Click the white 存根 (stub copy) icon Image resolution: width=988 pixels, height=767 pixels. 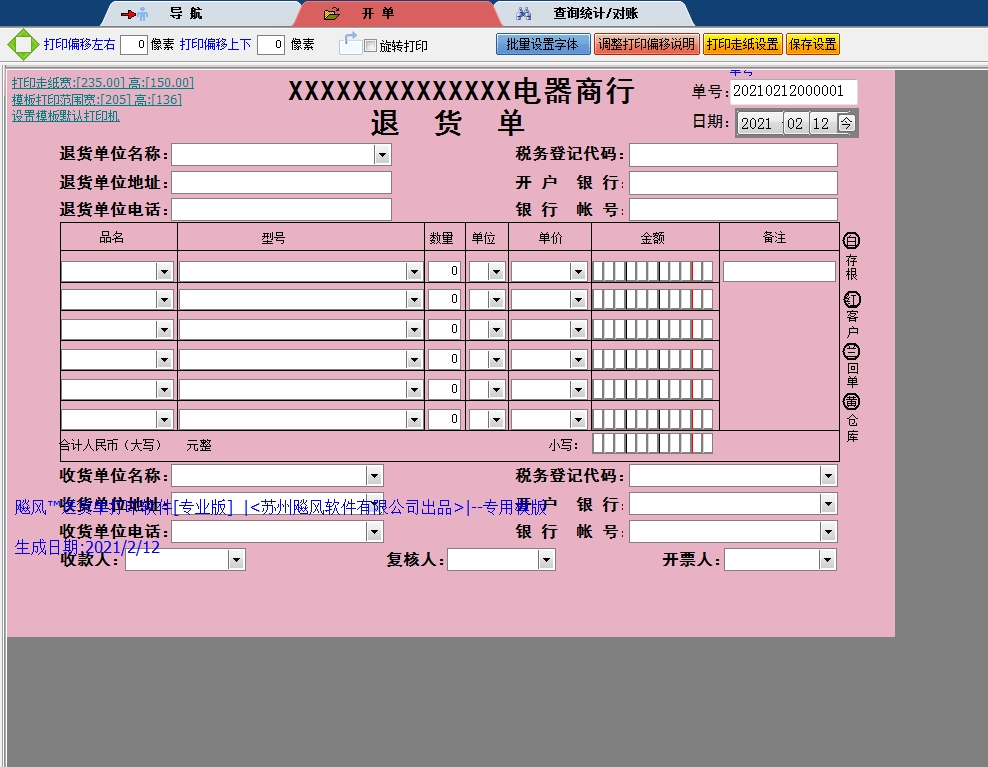click(x=850, y=239)
